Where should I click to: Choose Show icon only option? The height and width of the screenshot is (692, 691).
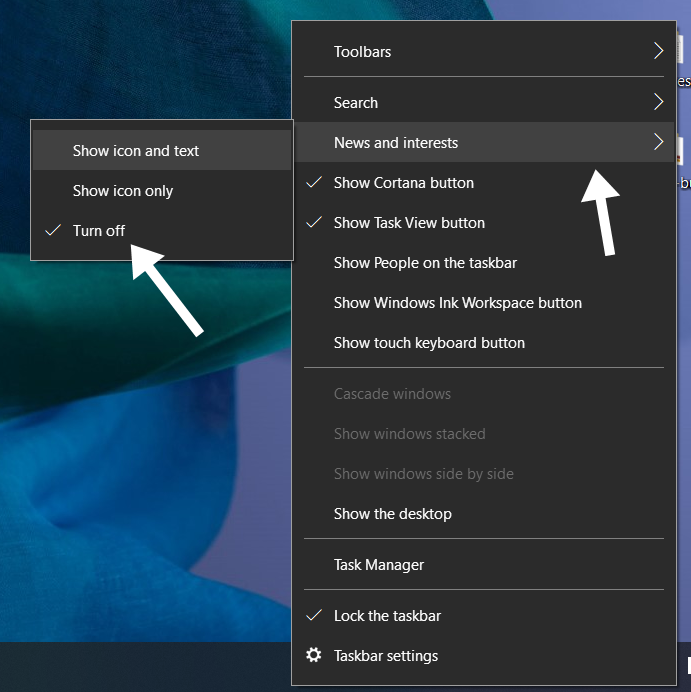(162, 191)
